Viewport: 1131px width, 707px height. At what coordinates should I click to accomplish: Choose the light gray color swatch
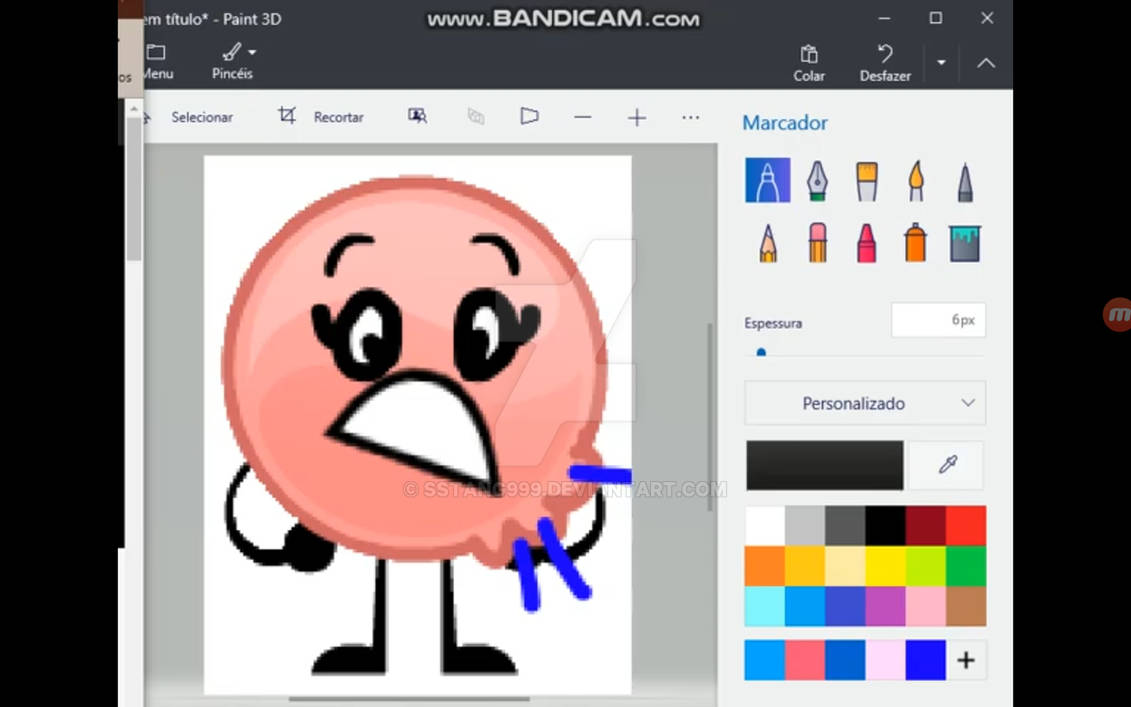click(x=805, y=525)
